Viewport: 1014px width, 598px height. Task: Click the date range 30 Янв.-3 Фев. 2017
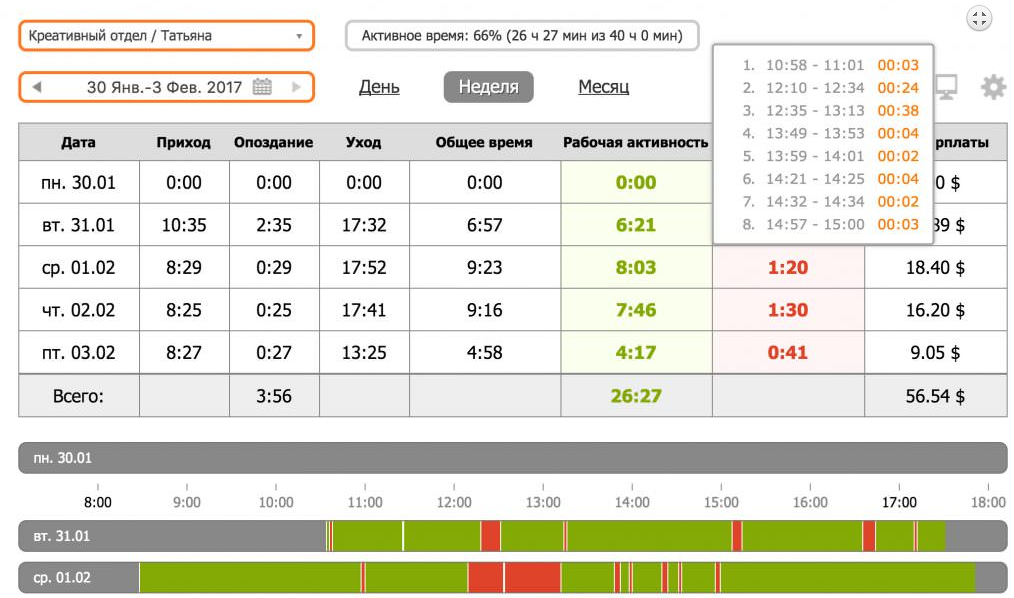[164, 87]
